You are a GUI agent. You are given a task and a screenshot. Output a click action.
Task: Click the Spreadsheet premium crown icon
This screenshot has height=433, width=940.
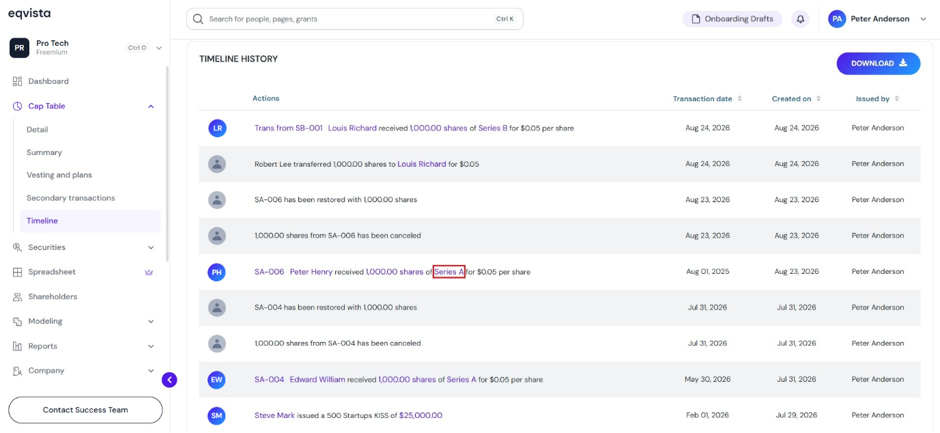pos(150,272)
